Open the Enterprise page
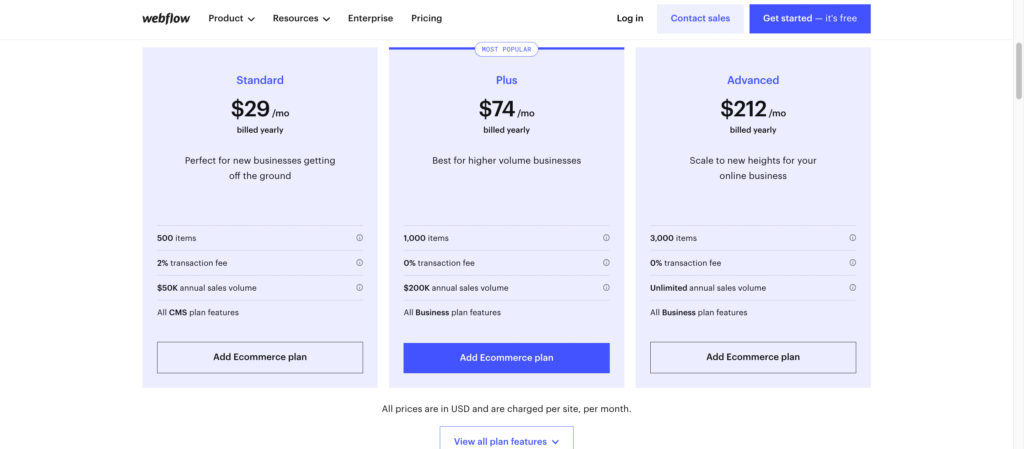The height and width of the screenshot is (449, 1024). (370, 18)
